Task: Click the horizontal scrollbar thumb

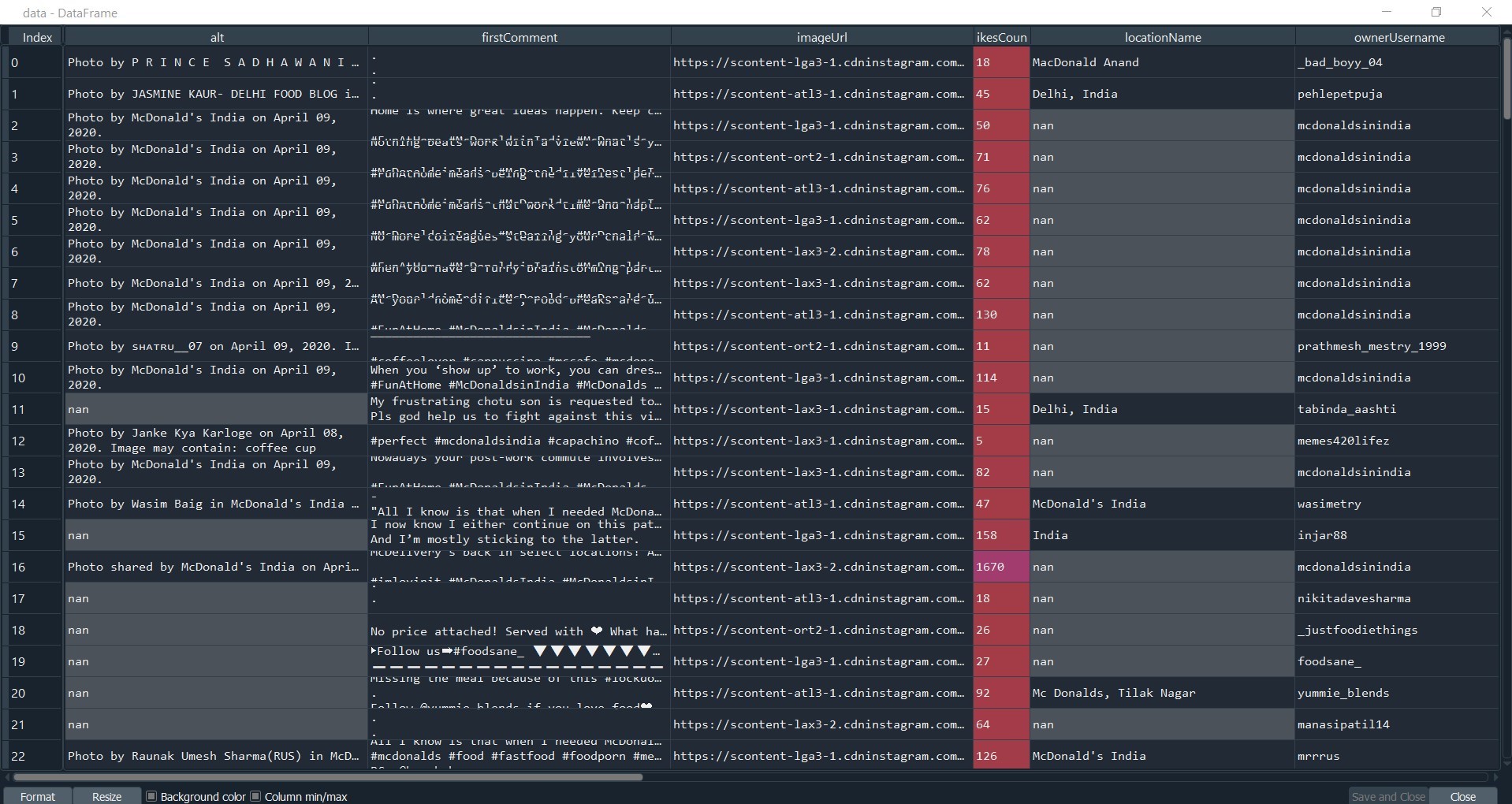Action: pyautogui.click(x=327, y=777)
